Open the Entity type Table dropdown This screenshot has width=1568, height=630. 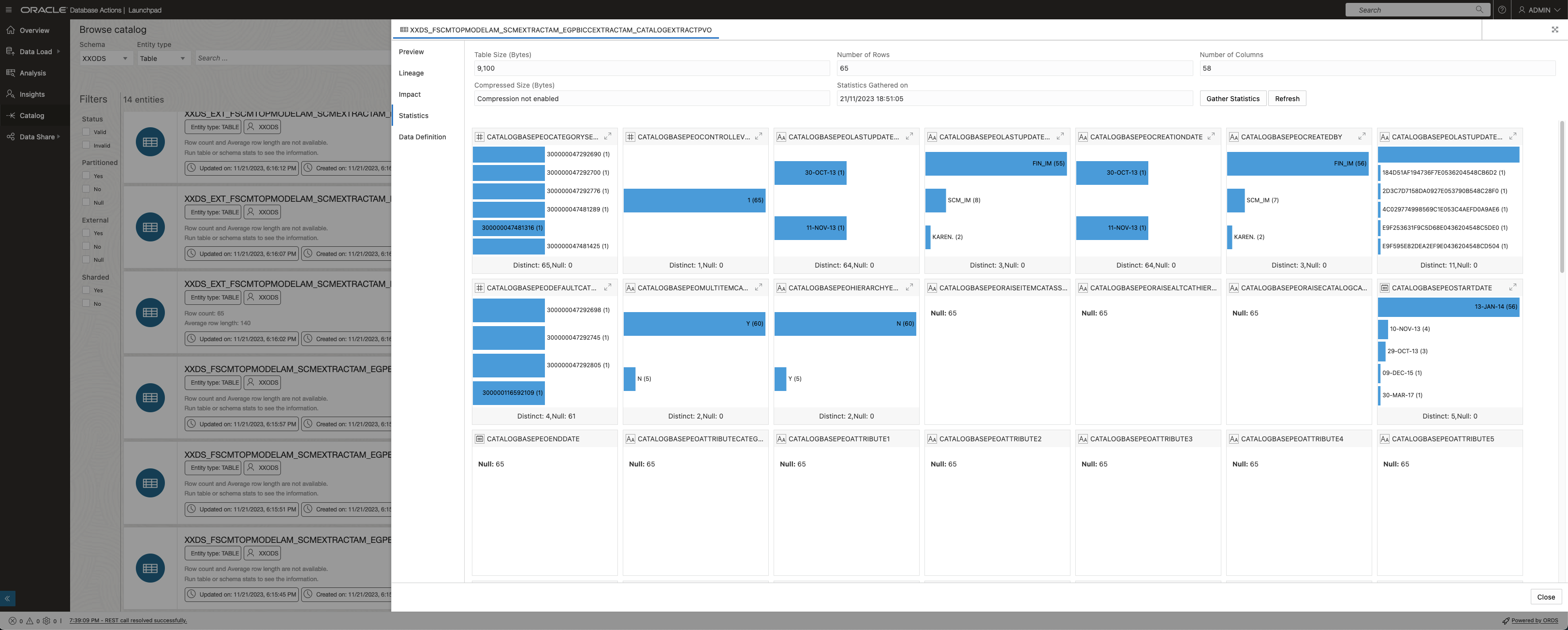[162, 59]
